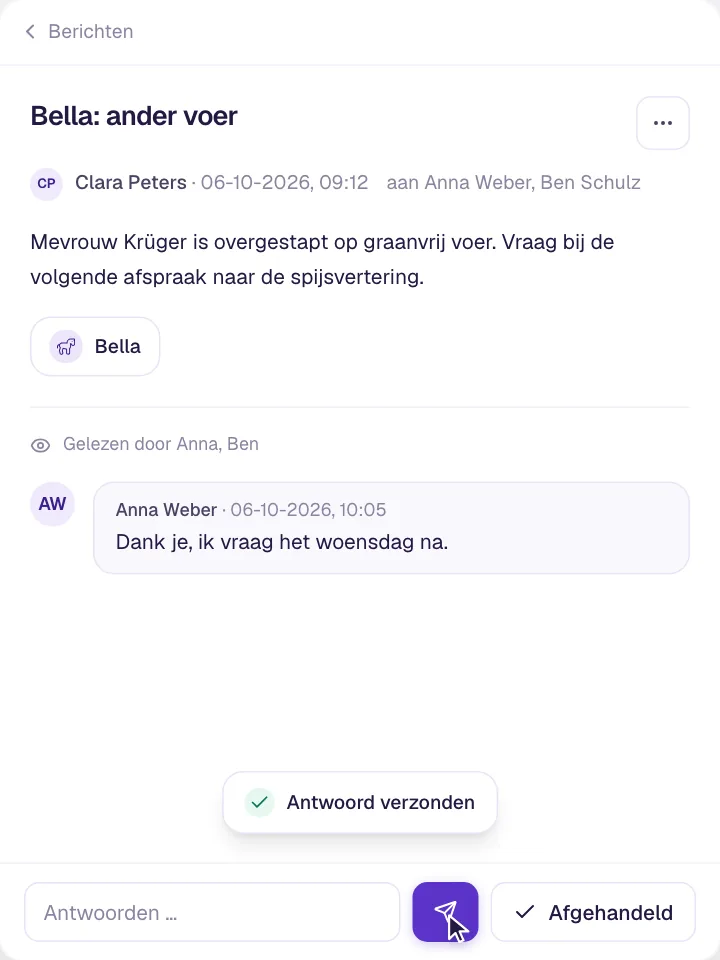The image size is (720, 960).
Task: Click the timestamp 06-10-2026, 09:12
Action: 284,182
